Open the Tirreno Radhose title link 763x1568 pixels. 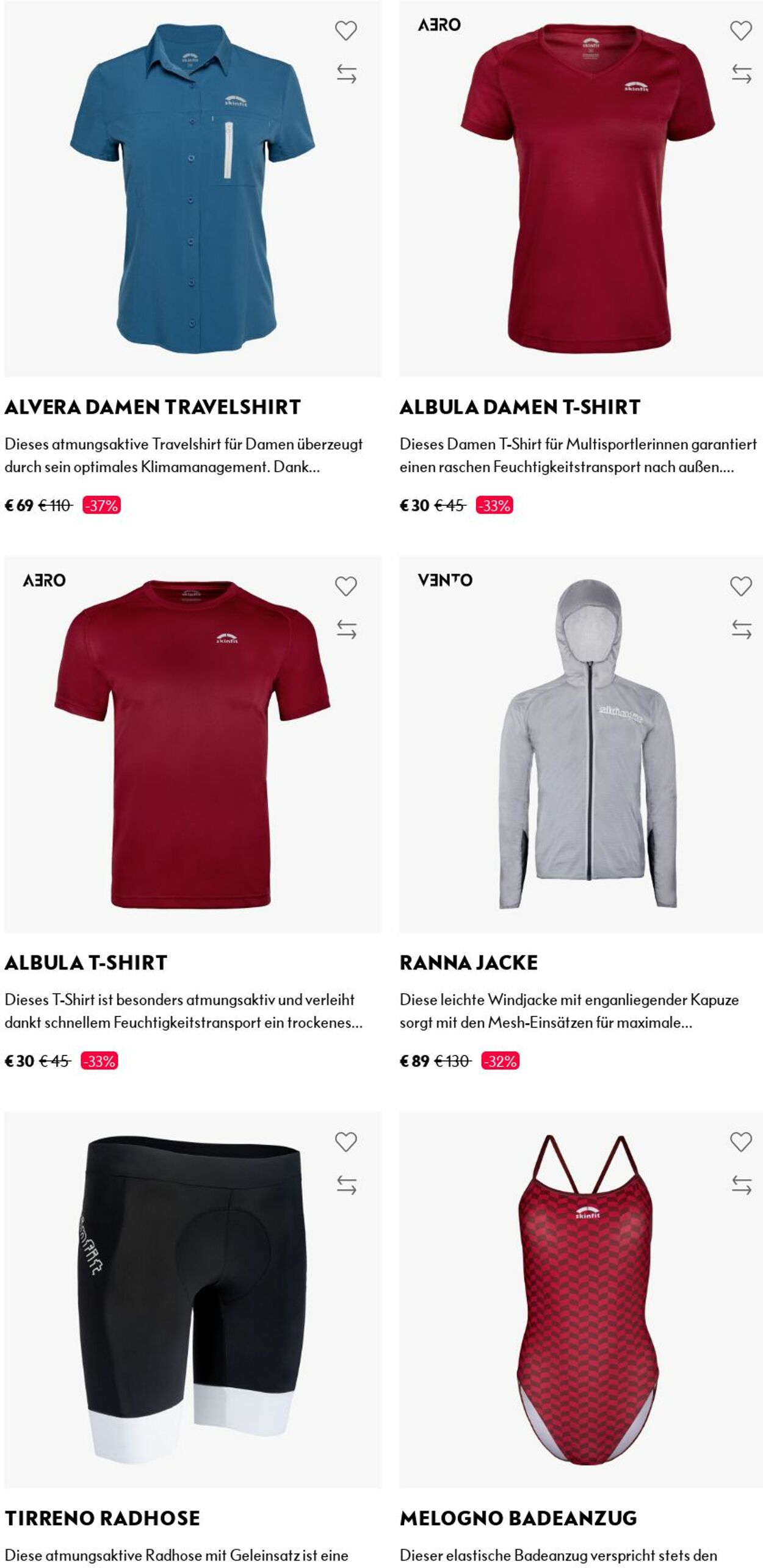(x=102, y=1519)
